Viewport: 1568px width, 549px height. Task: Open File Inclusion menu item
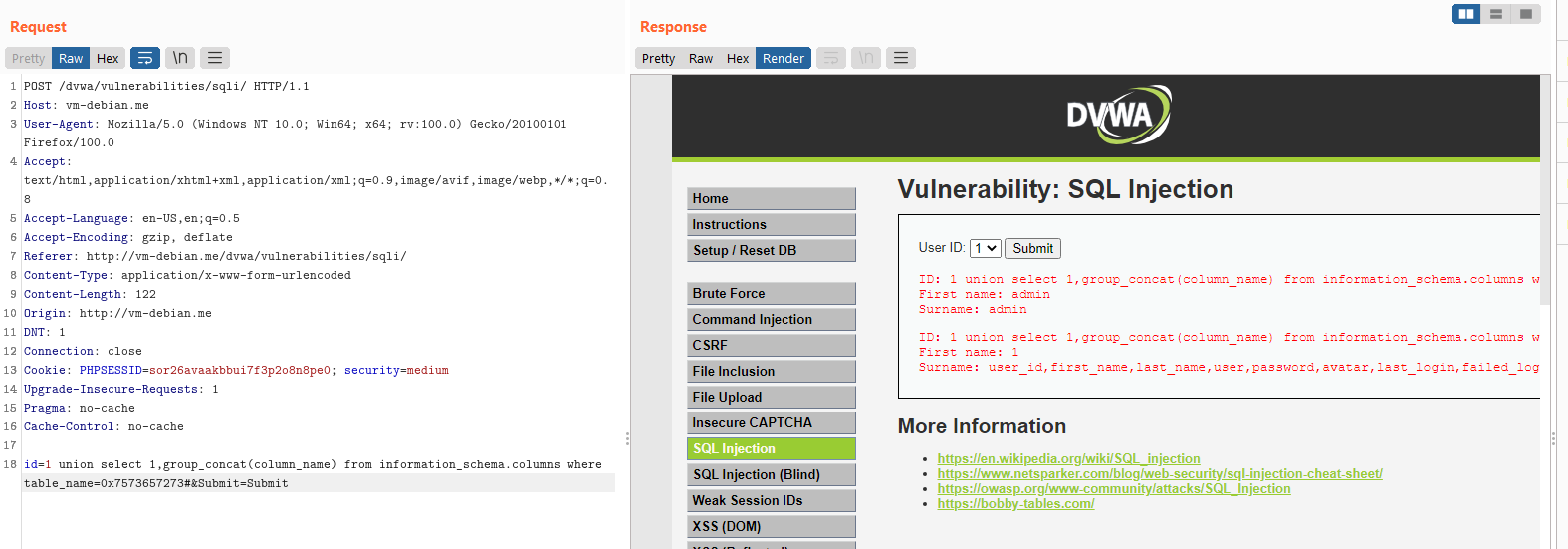coord(772,371)
